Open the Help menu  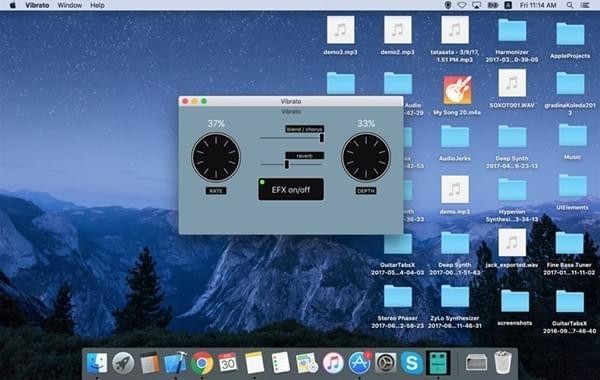pos(97,5)
